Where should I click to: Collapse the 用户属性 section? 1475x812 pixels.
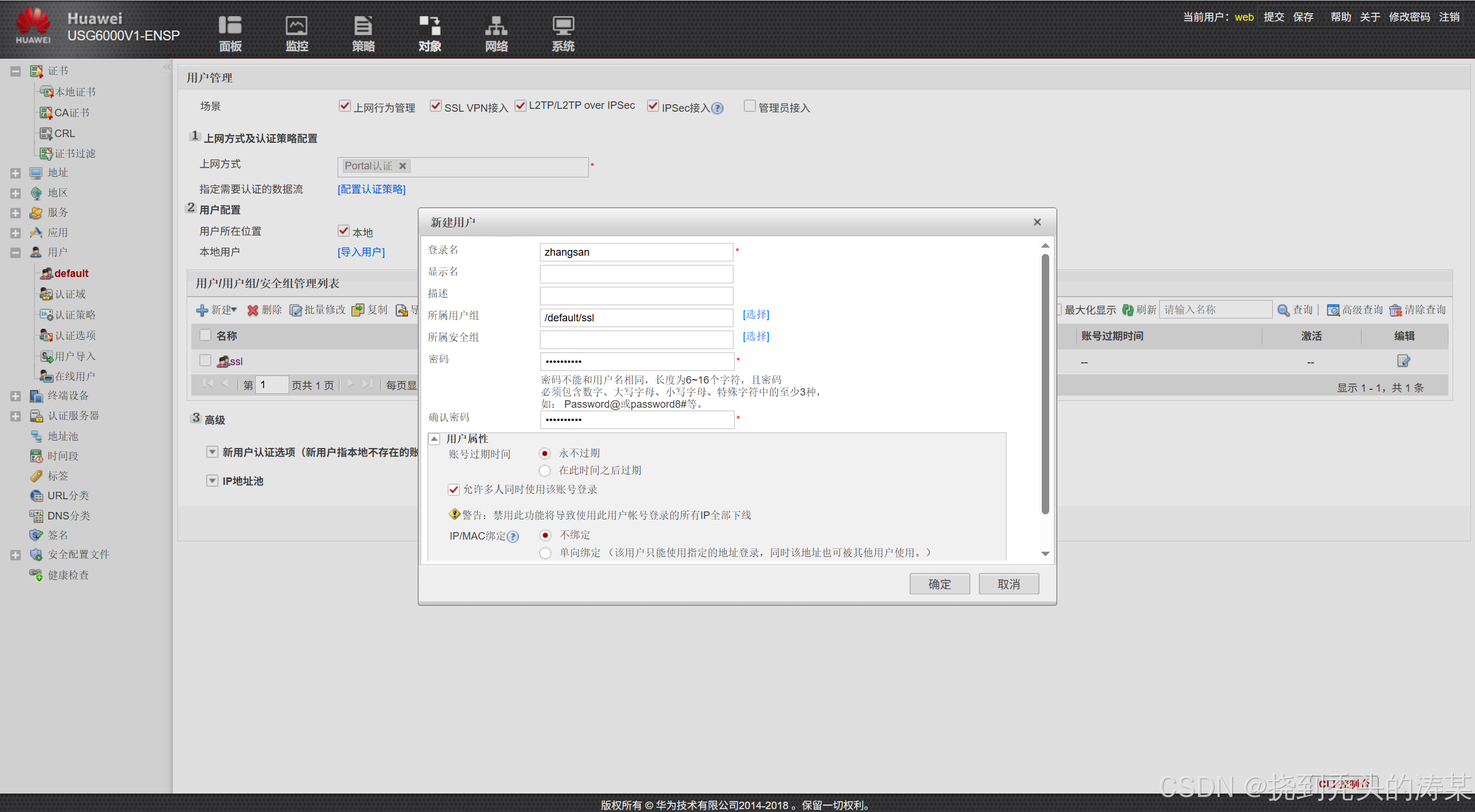434,439
